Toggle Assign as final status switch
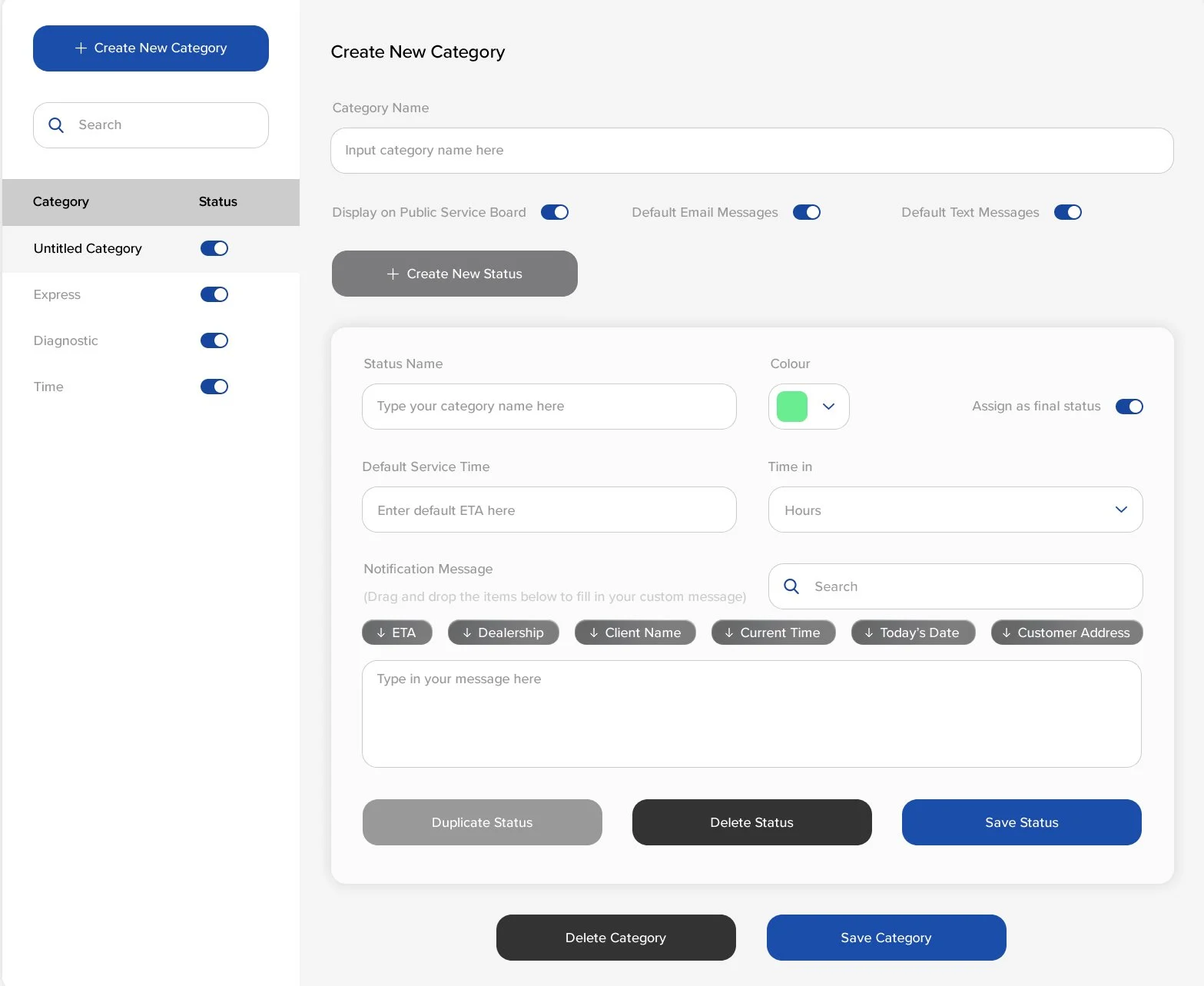Viewport: 1204px width, 986px height. [1129, 407]
